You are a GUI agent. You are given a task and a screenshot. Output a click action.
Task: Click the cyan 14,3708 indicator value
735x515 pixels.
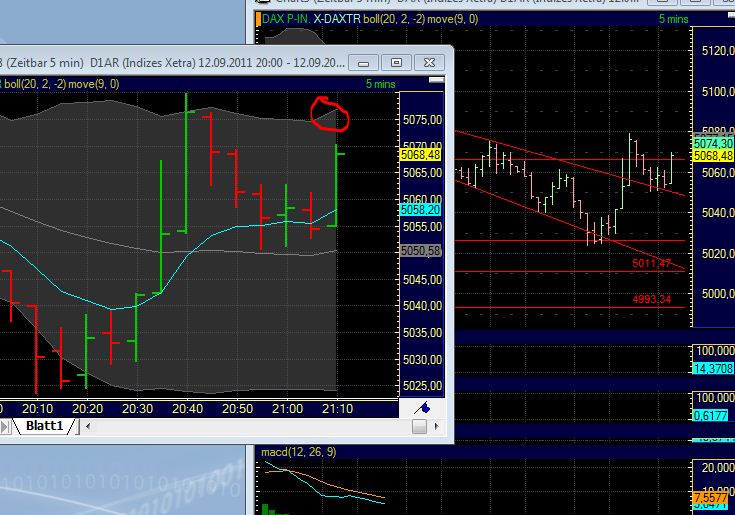(713, 369)
